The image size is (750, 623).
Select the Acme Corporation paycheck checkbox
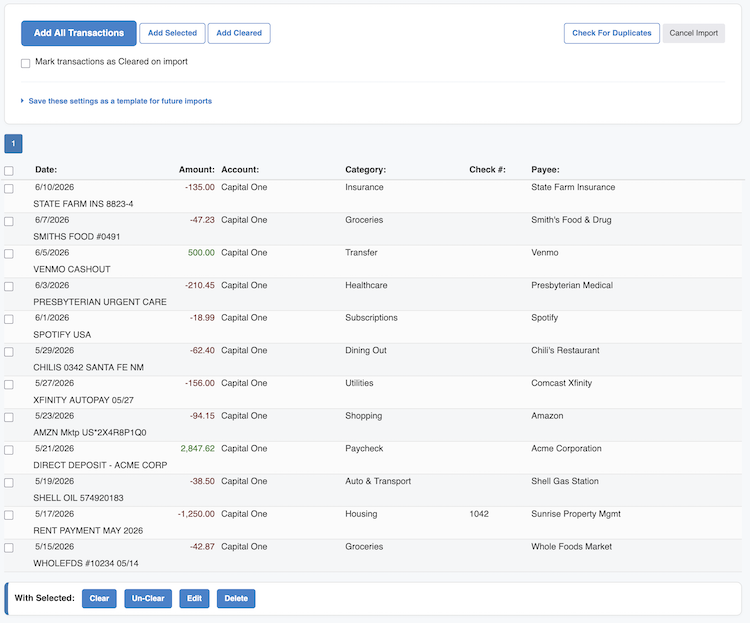coord(9,450)
